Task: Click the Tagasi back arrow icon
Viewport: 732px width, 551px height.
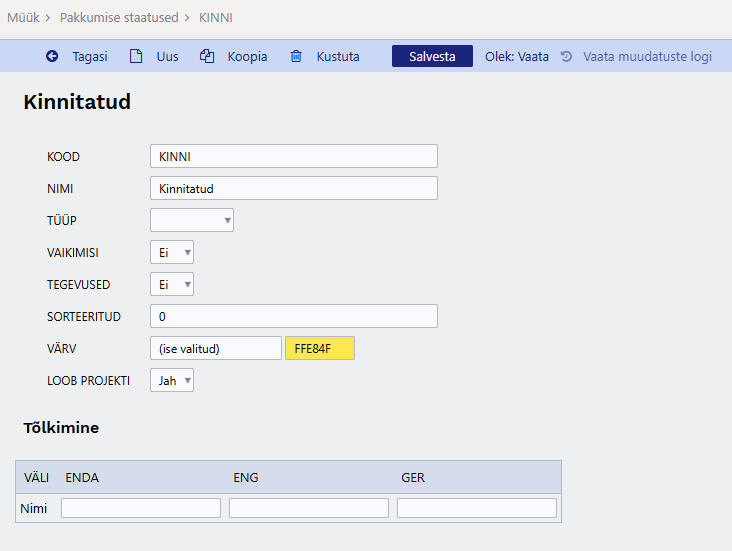Action: (52, 57)
